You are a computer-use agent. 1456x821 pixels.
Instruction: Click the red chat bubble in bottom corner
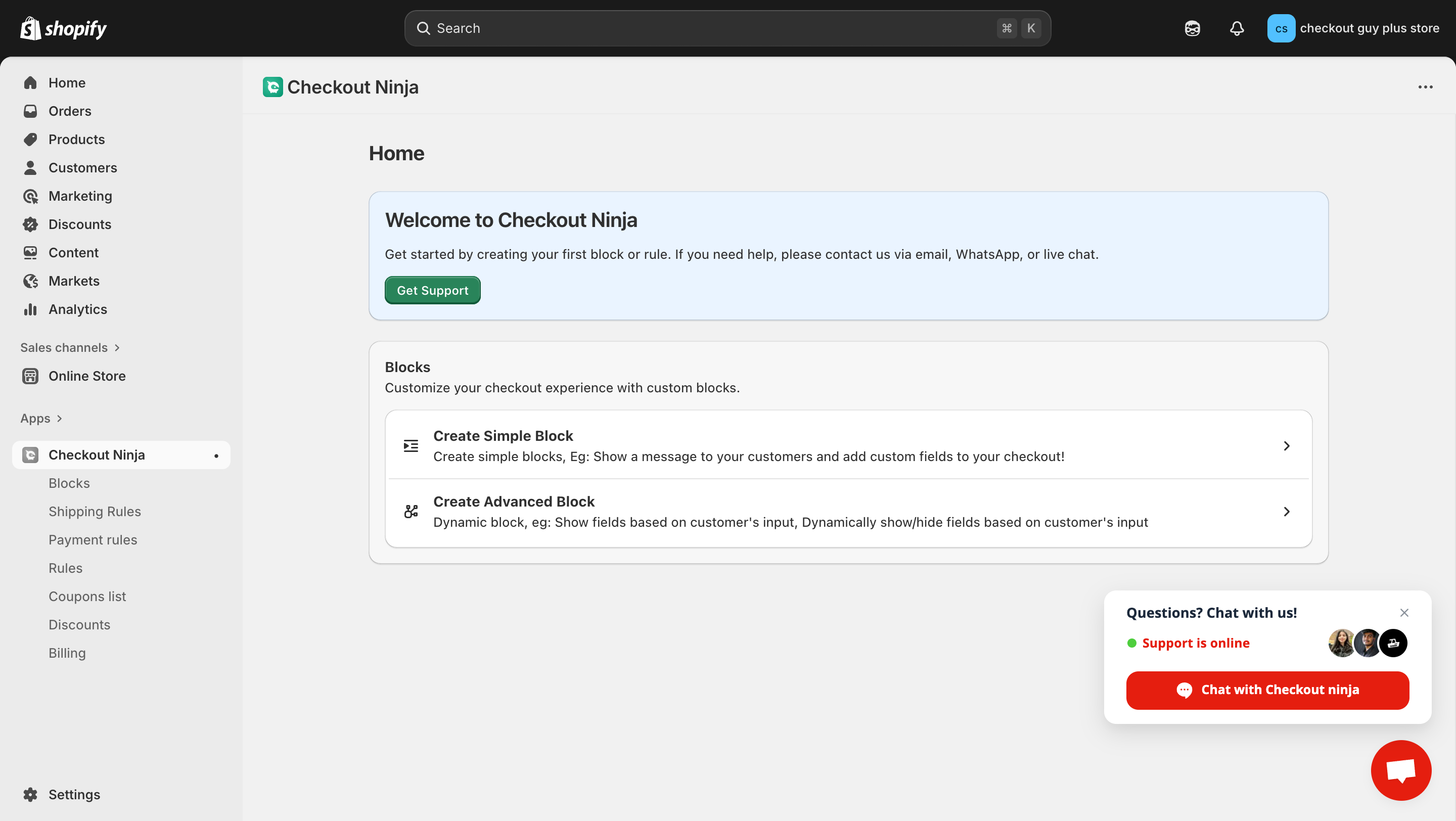(x=1400, y=769)
